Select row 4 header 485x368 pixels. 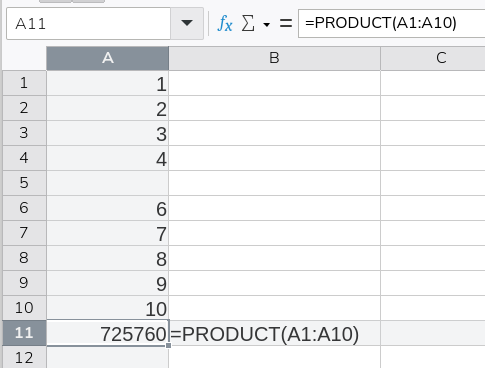click(24, 158)
